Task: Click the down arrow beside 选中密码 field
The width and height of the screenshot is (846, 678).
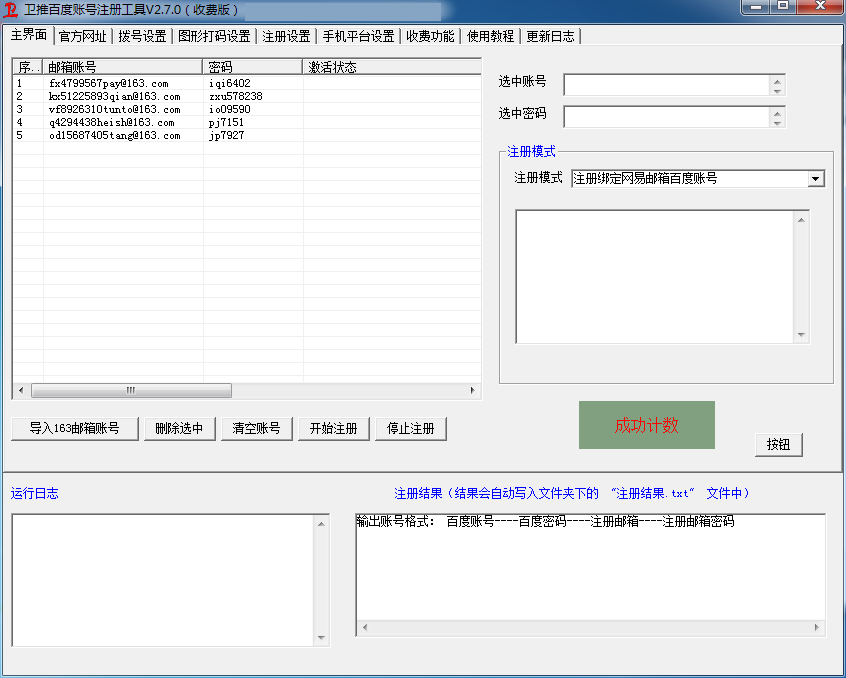Action: [777, 122]
